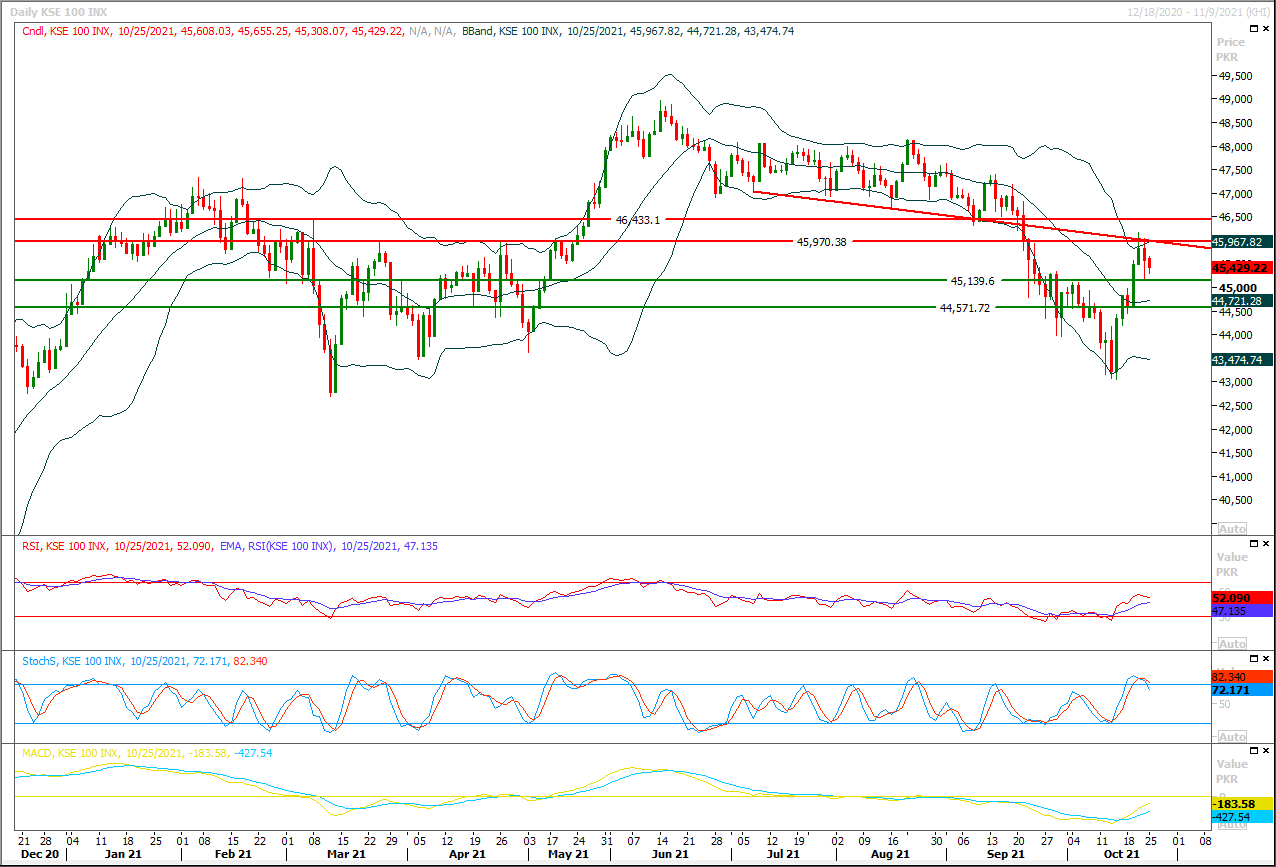The height and width of the screenshot is (867, 1276).
Task: Click the 45,139.6 support line label
Action: pyautogui.click(x=972, y=281)
